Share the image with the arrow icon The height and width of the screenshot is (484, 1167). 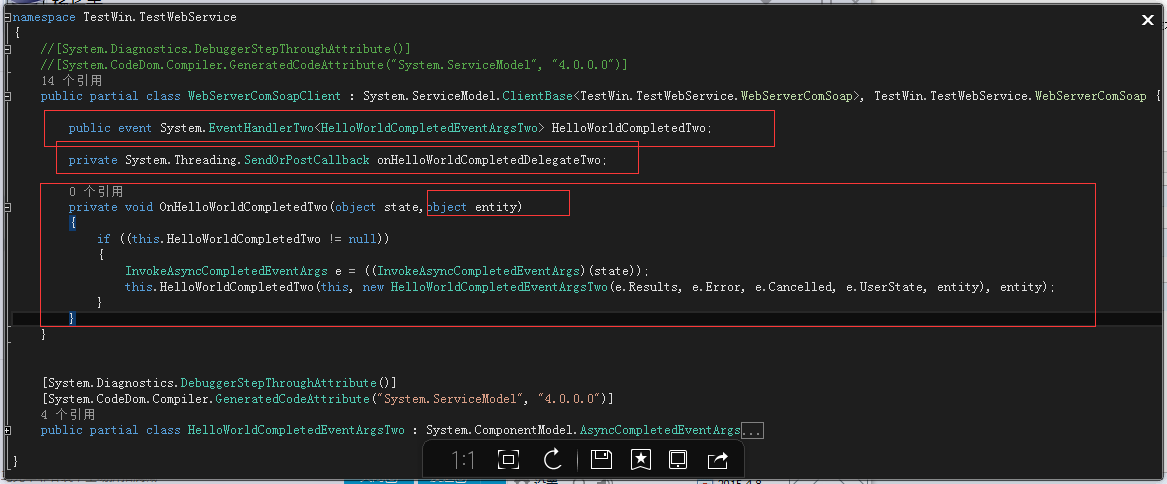[717, 460]
